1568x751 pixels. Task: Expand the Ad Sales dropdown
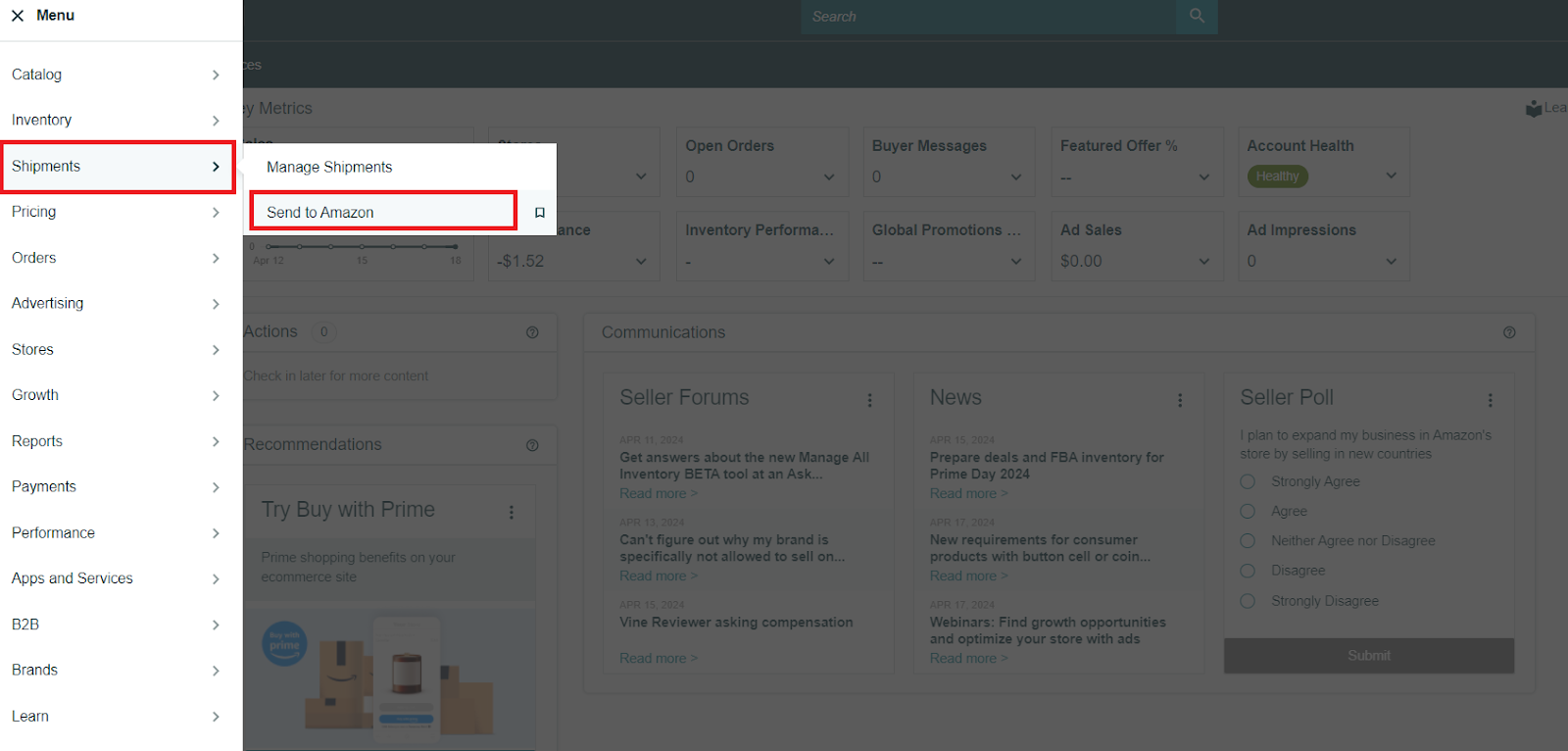point(1204,262)
